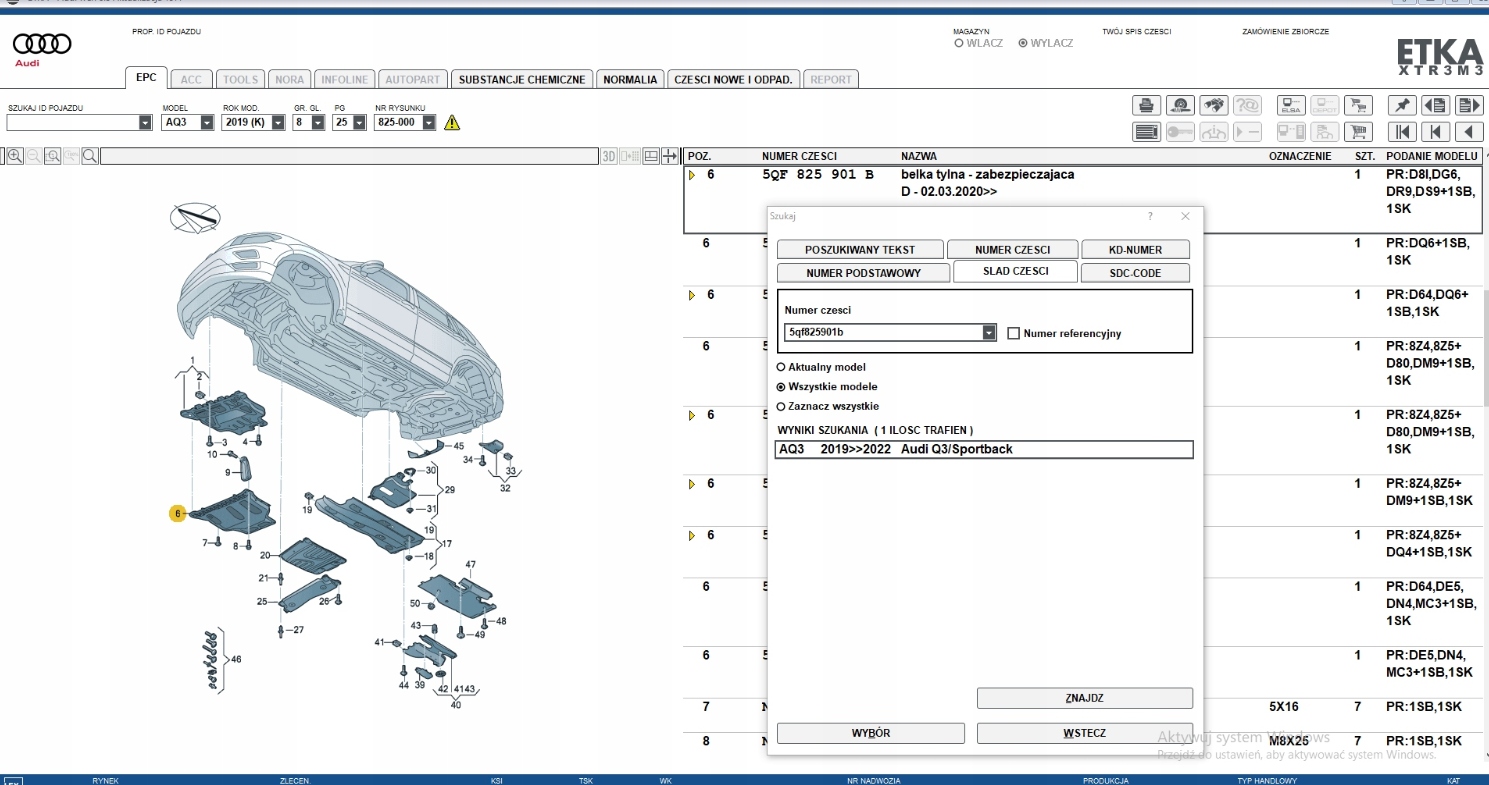Jump to first illustration with skip-to-start arrow
Image resolution: width=1489 pixels, height=785 pixels.
pyautogui.click(x=1402, y=131)
